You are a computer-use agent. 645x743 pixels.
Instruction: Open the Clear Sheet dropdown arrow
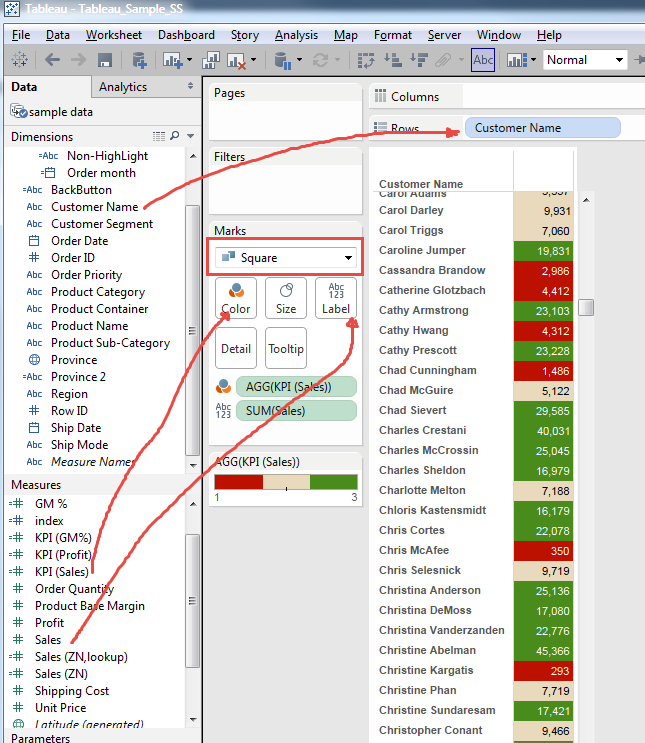pos(254,60)
